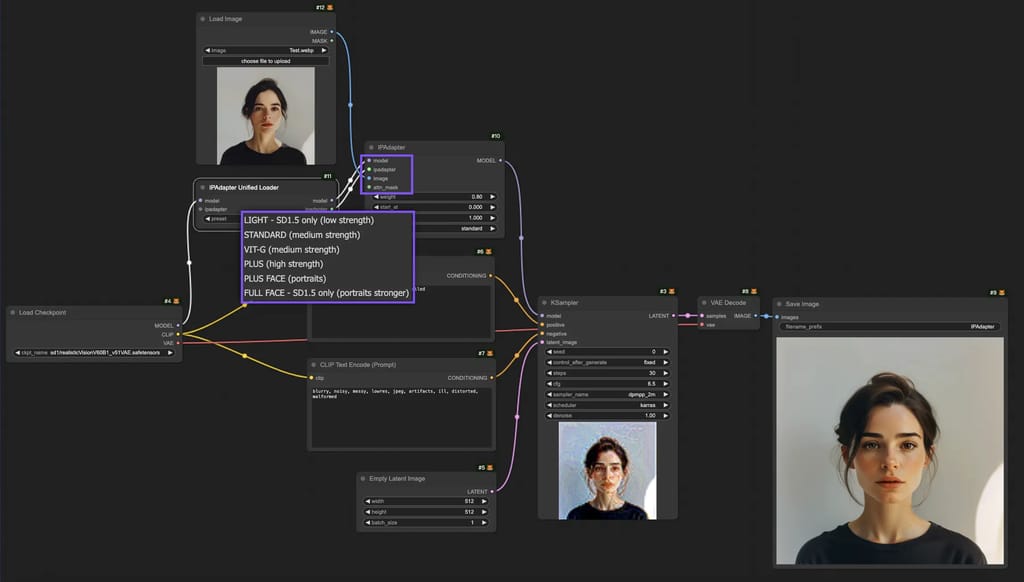This screenshot has height=582, width=1024.
Task: Open the sampler_name combo showing dpmpp_2m
Action: 607,395
